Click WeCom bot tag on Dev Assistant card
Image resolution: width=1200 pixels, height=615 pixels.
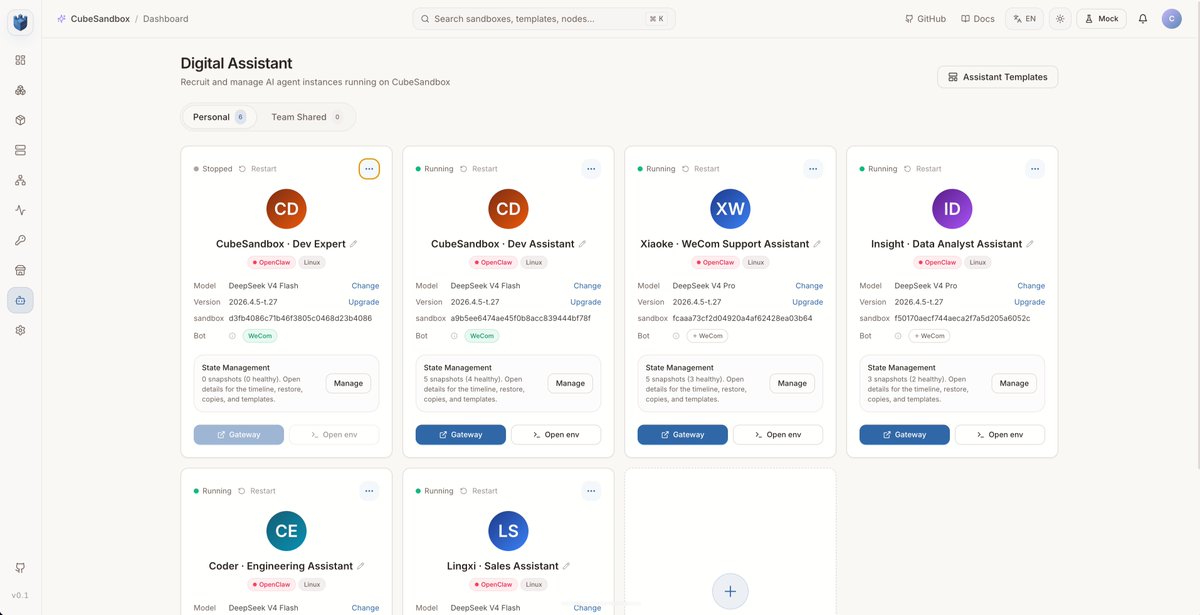point(482,336)
